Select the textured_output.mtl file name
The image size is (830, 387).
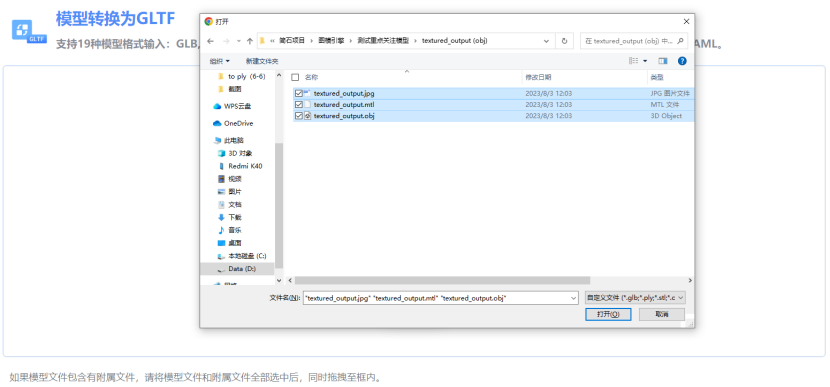coord(344,105)
